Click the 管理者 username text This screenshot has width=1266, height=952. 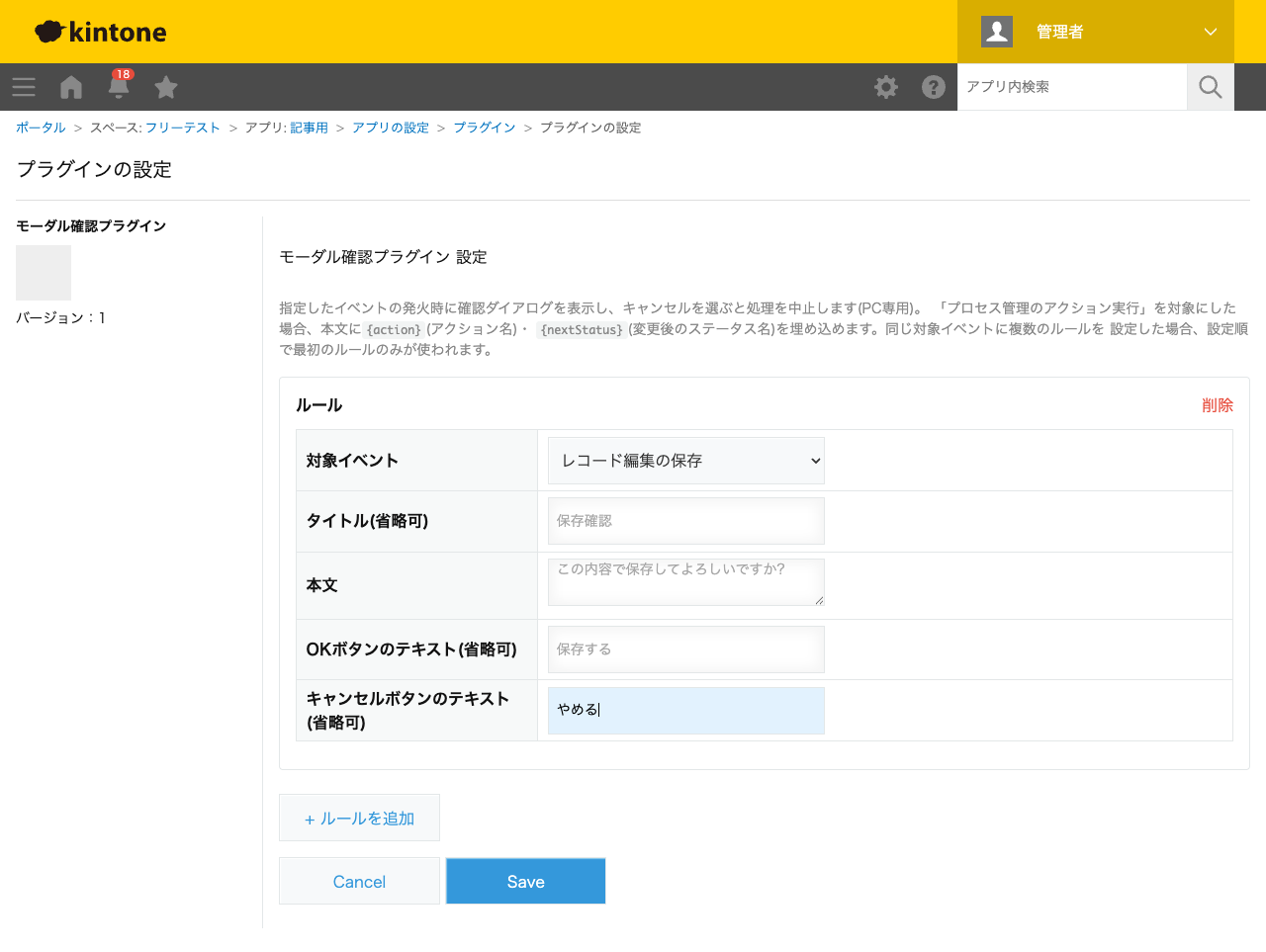[1060, 32]
